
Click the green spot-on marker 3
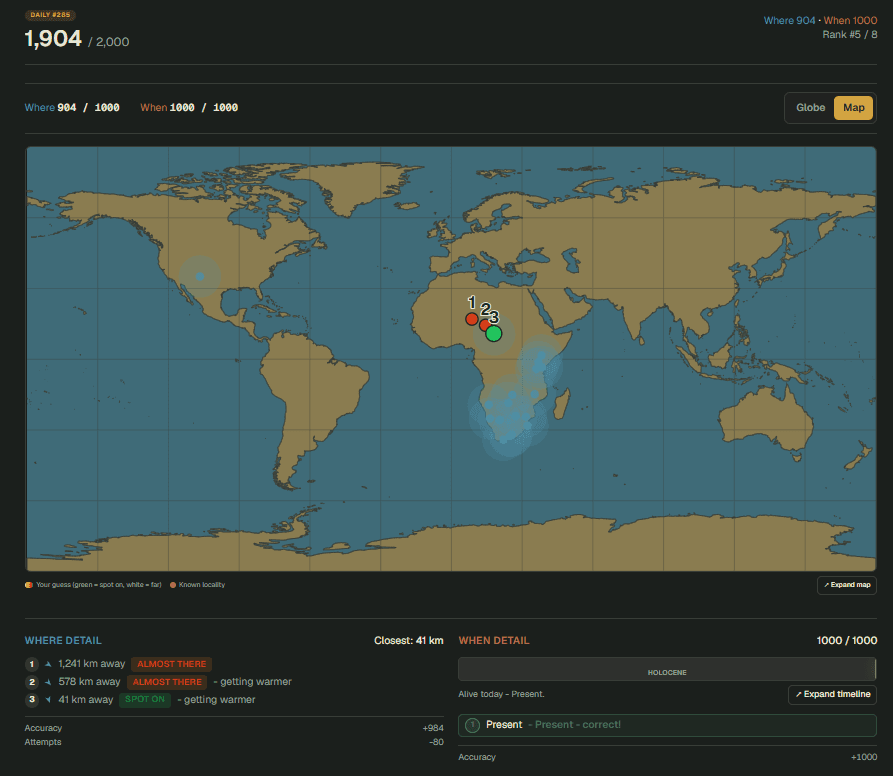pos(494,334)
